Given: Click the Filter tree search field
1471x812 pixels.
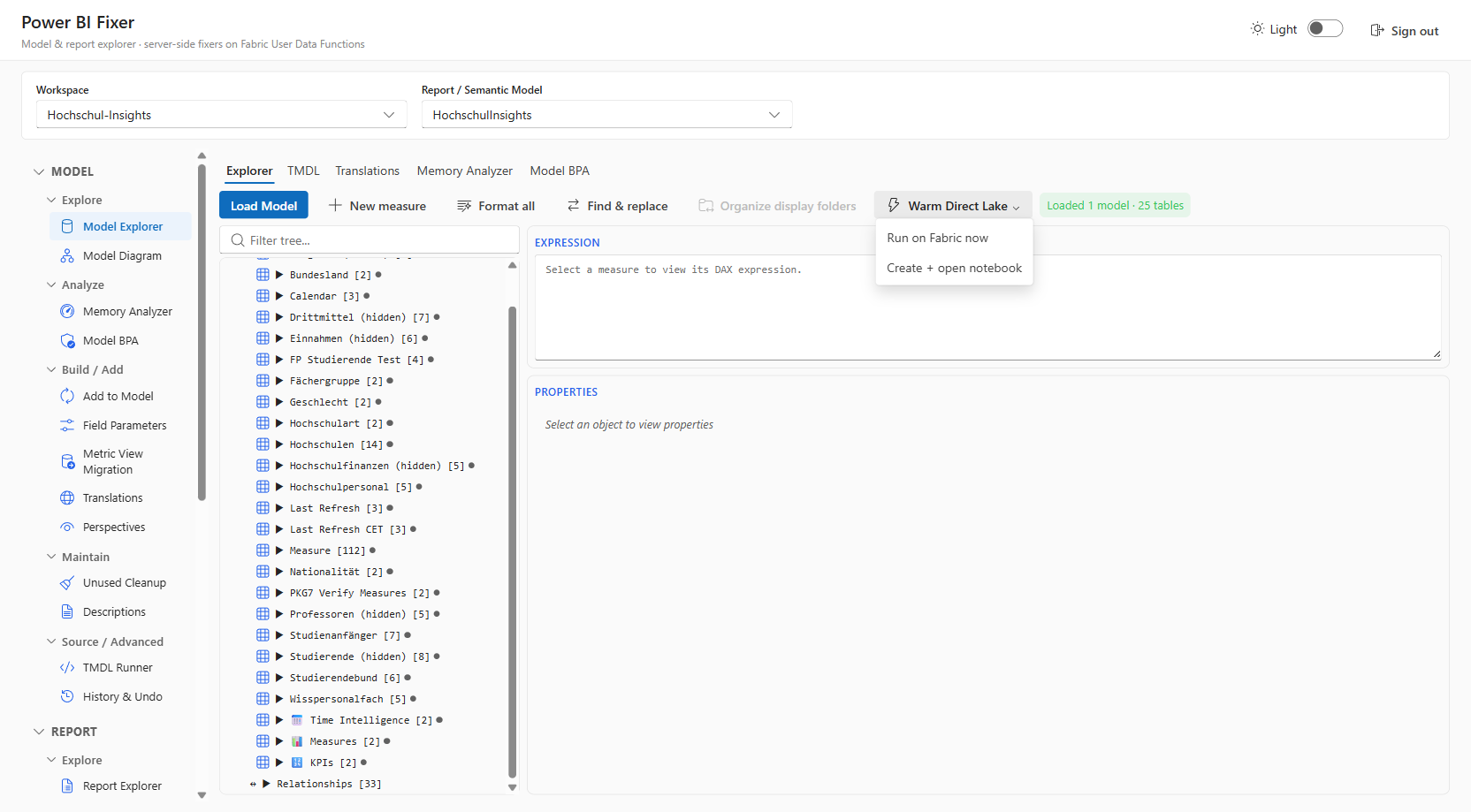Looking at the screenshot, I should [x=370, y=240].
